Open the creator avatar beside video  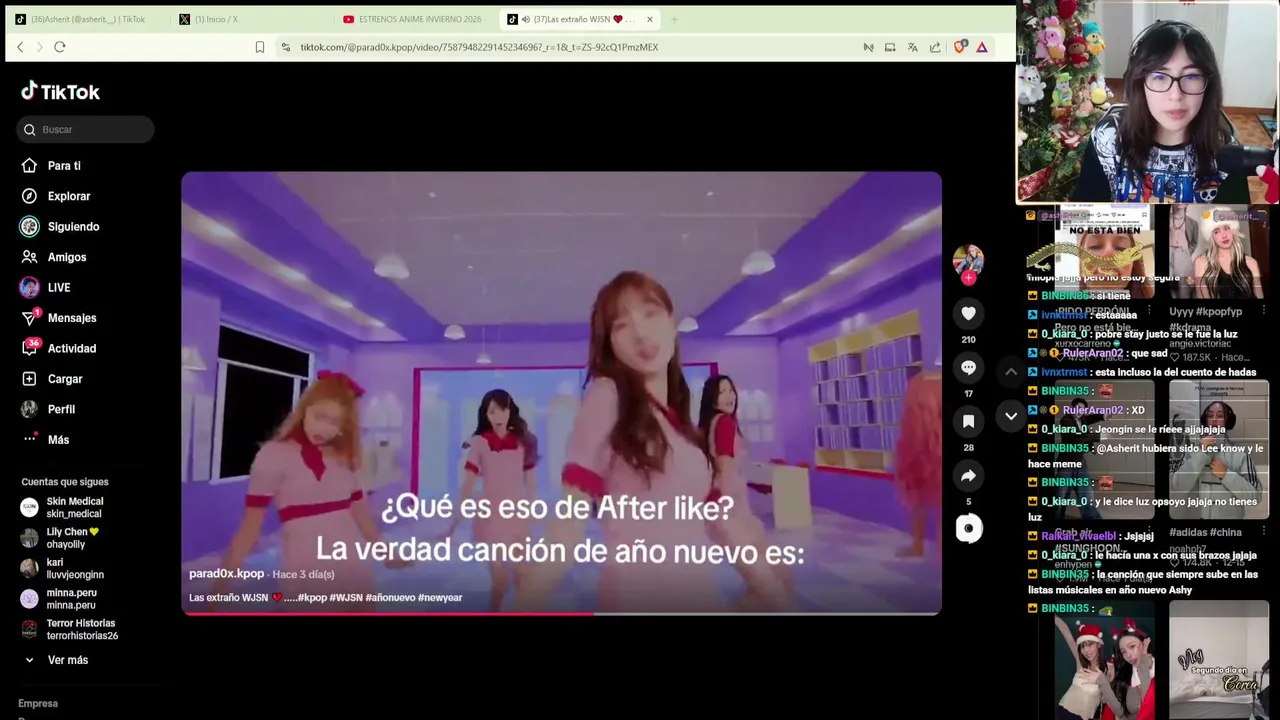[x=968, y=260]
